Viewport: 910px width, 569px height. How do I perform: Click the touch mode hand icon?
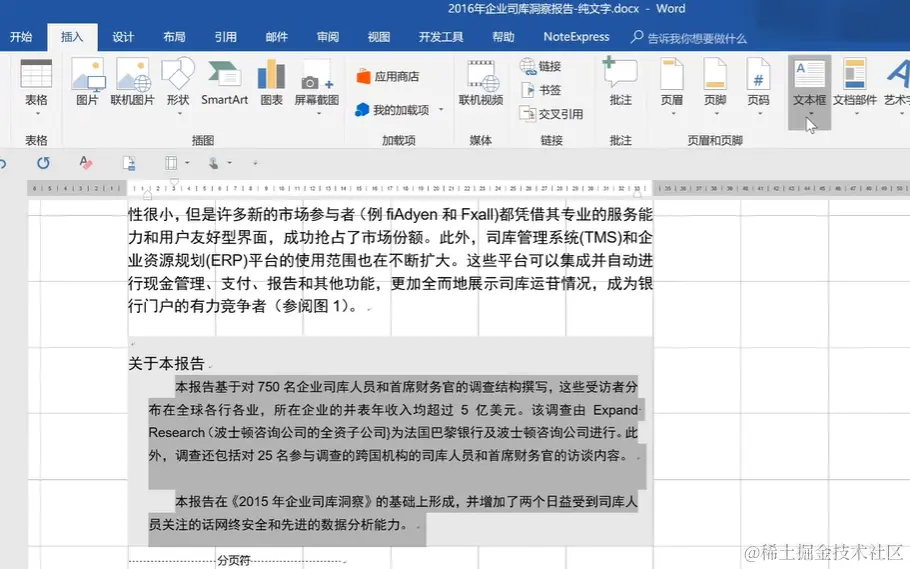point(214,163)
